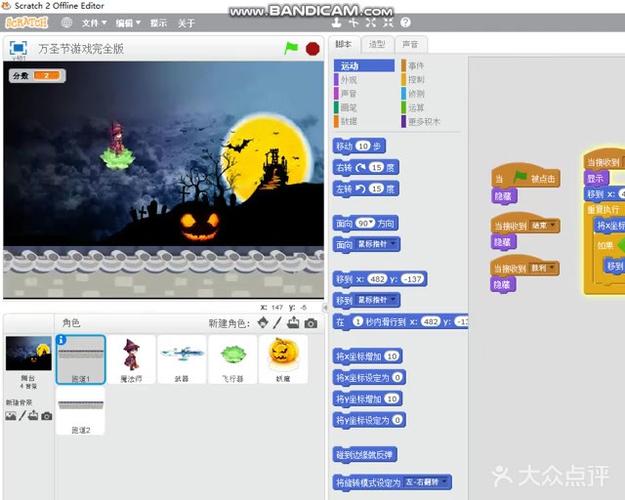Select the 更多积木 block category
This screenshot has width=625, height=500.
click(430, 122)
